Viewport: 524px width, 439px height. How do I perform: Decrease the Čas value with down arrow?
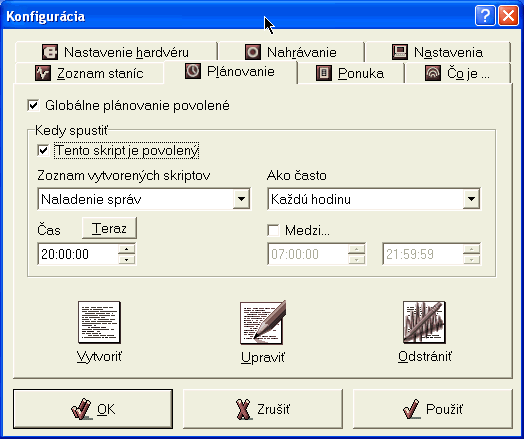point(126,259)
